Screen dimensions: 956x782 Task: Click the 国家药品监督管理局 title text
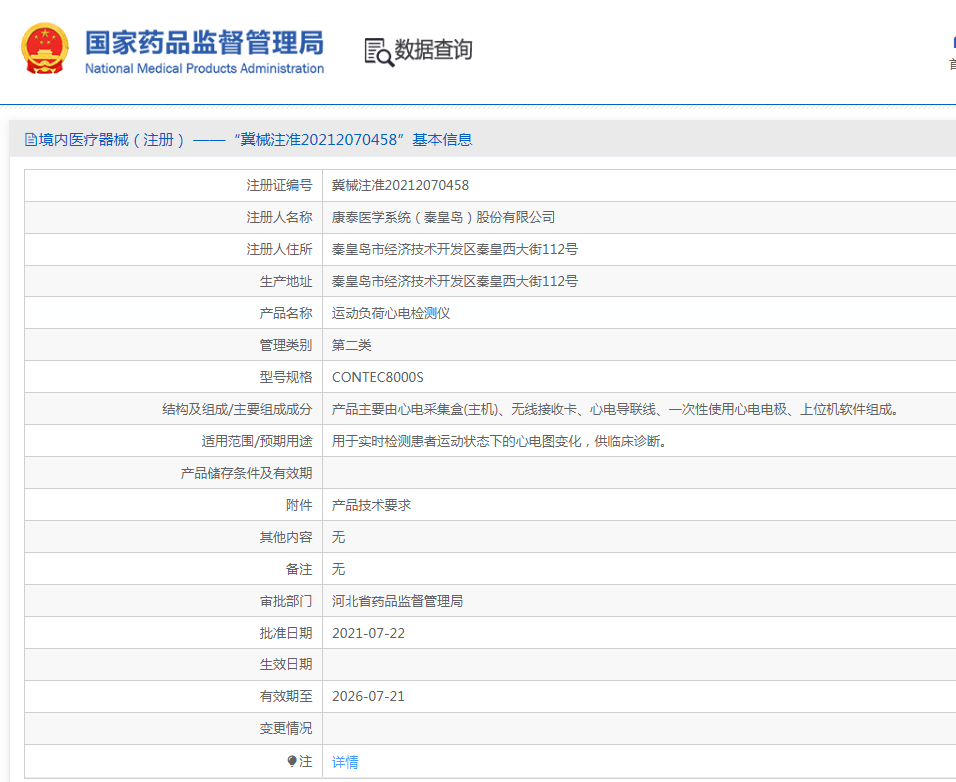click(204, 43)
